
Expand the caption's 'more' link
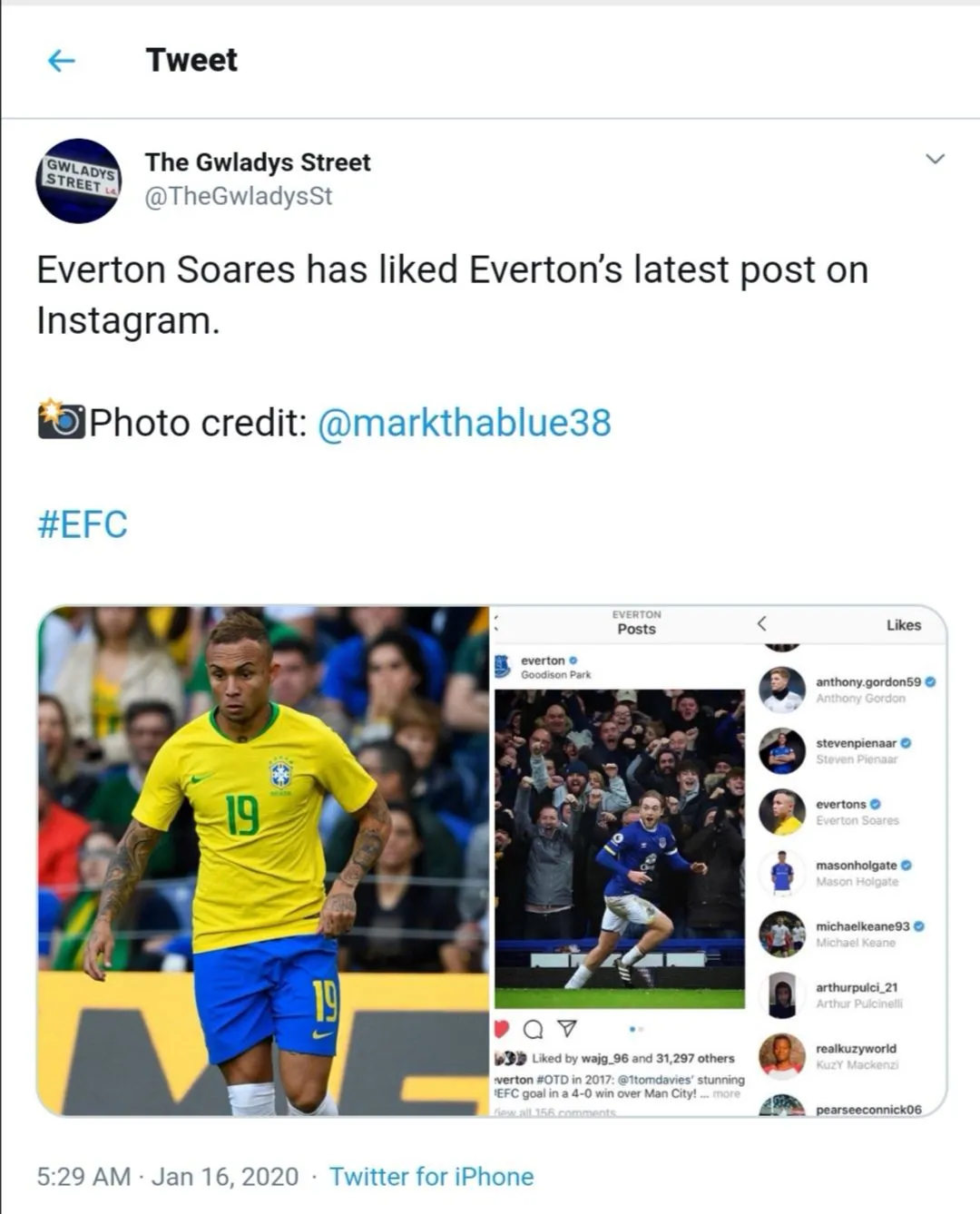point(726,1094)
